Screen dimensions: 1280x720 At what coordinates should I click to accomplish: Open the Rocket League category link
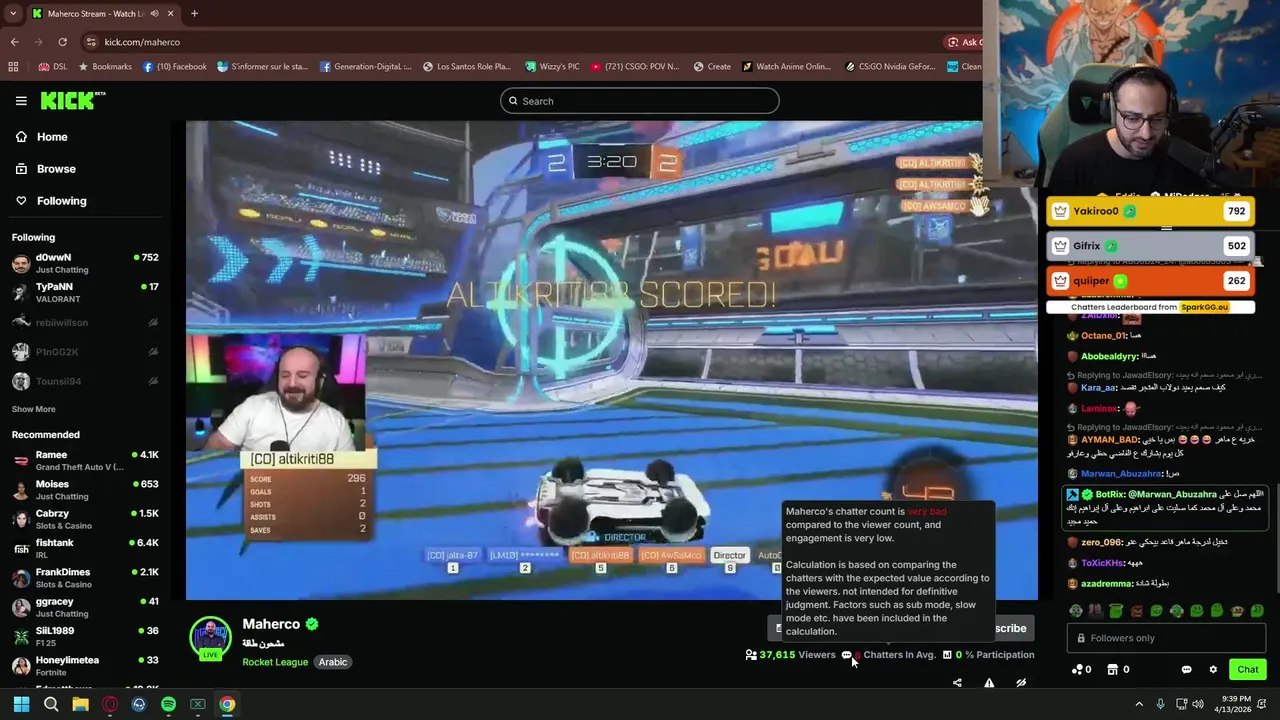275,662
